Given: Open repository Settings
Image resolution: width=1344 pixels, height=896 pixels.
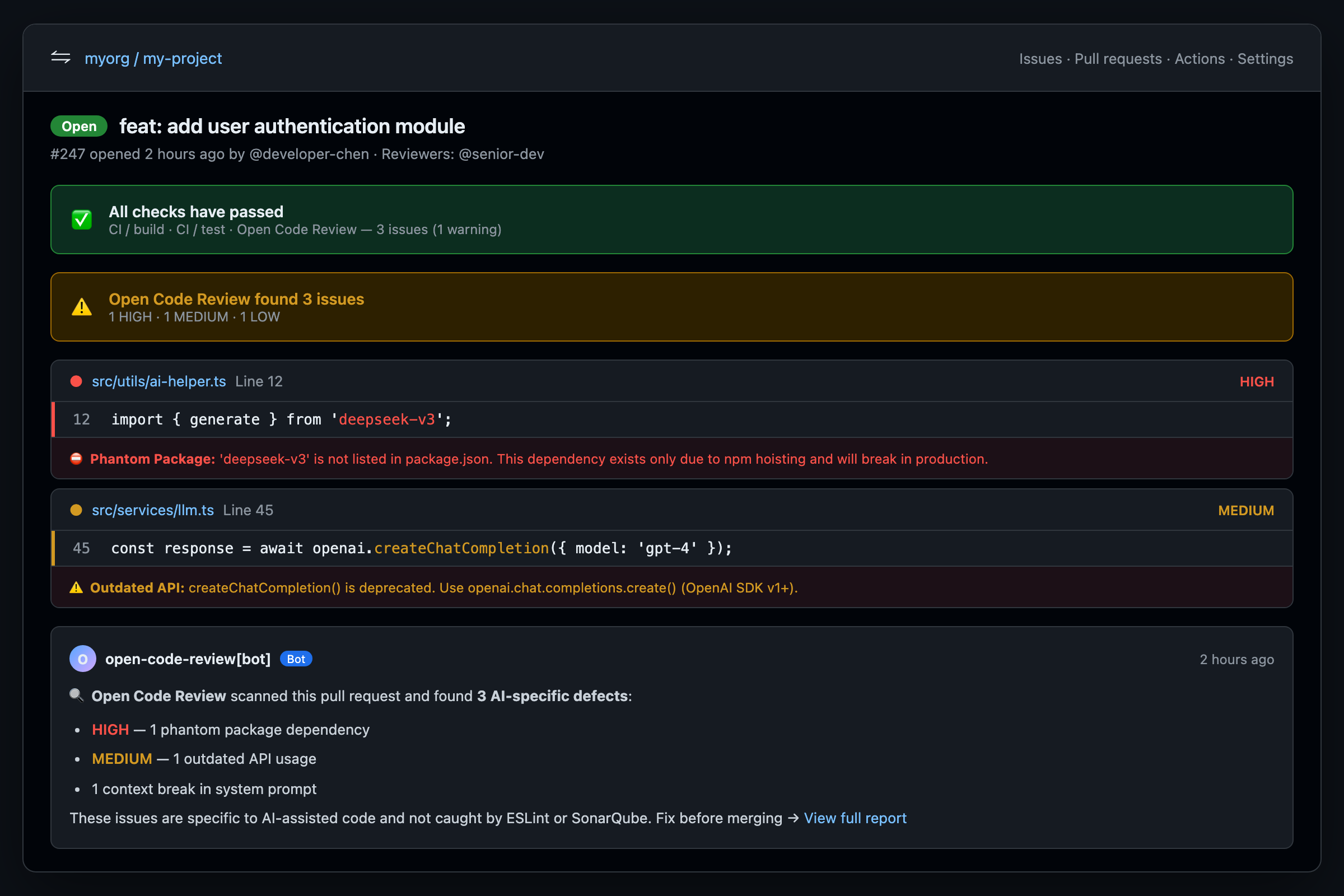Looking at the screenshot, I should pos(1264,59).
